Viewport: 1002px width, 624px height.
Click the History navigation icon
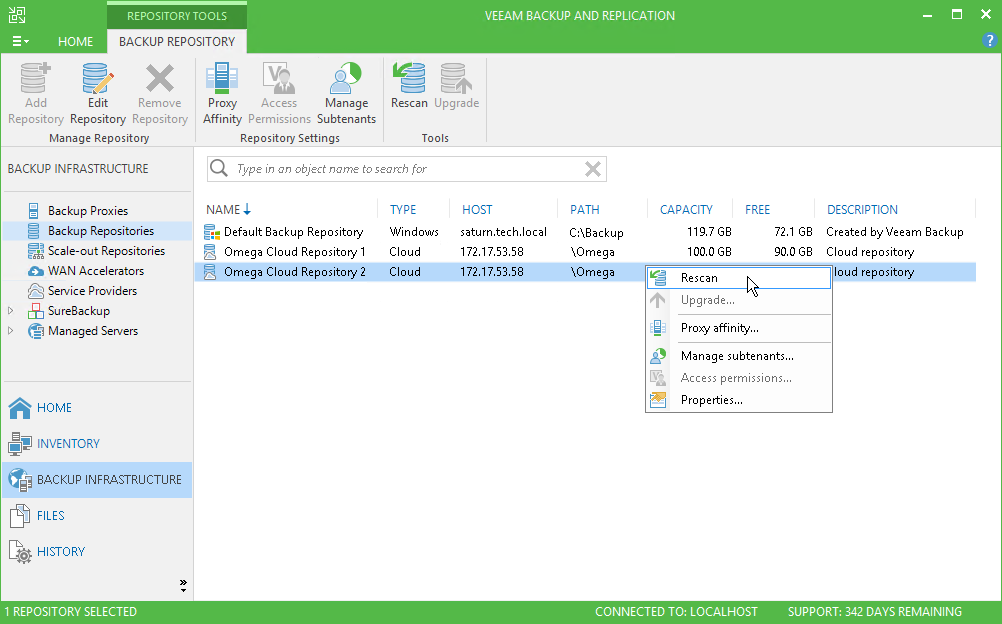[x=20, y=552]
